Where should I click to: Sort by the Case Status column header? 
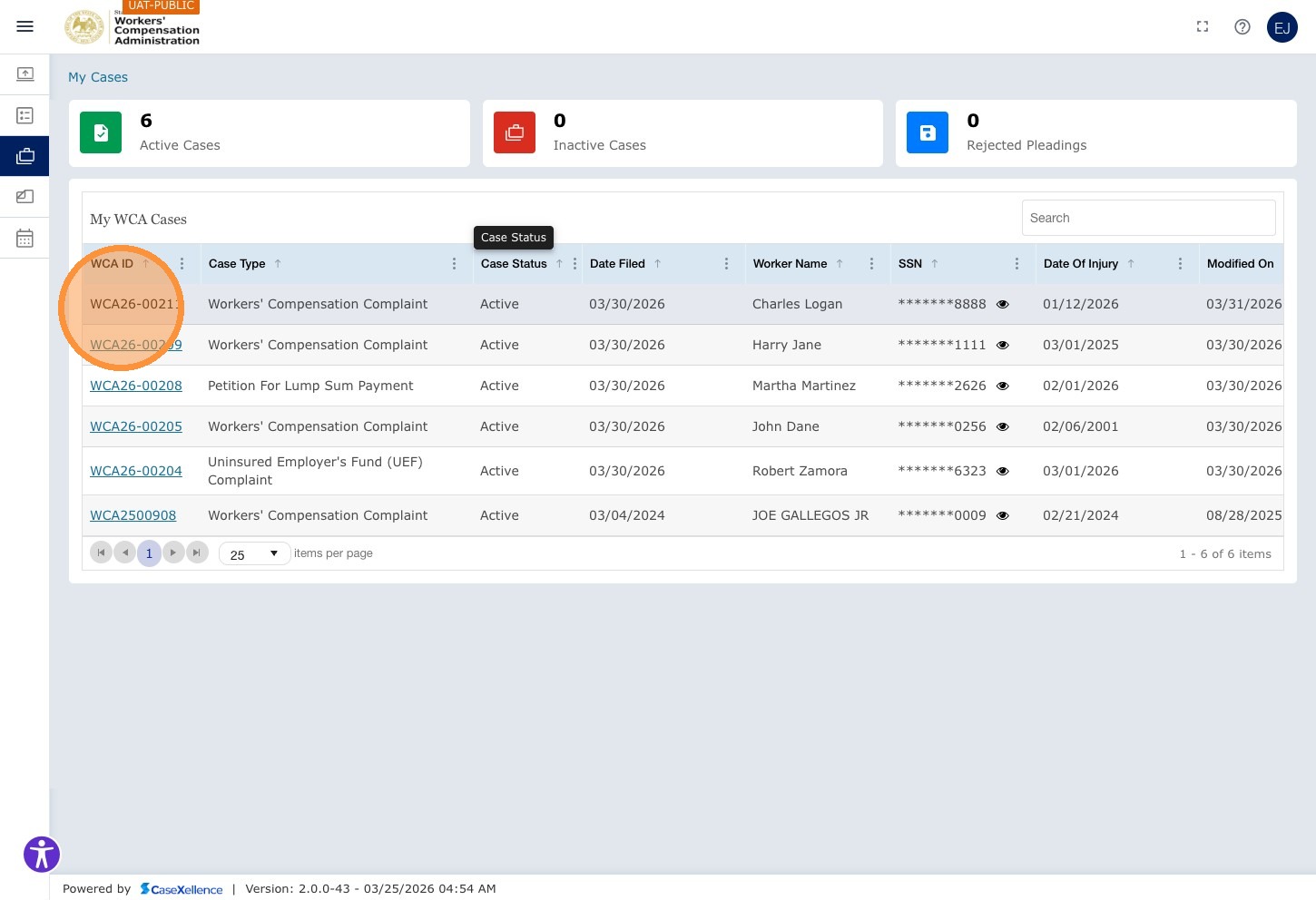point(514,264)
